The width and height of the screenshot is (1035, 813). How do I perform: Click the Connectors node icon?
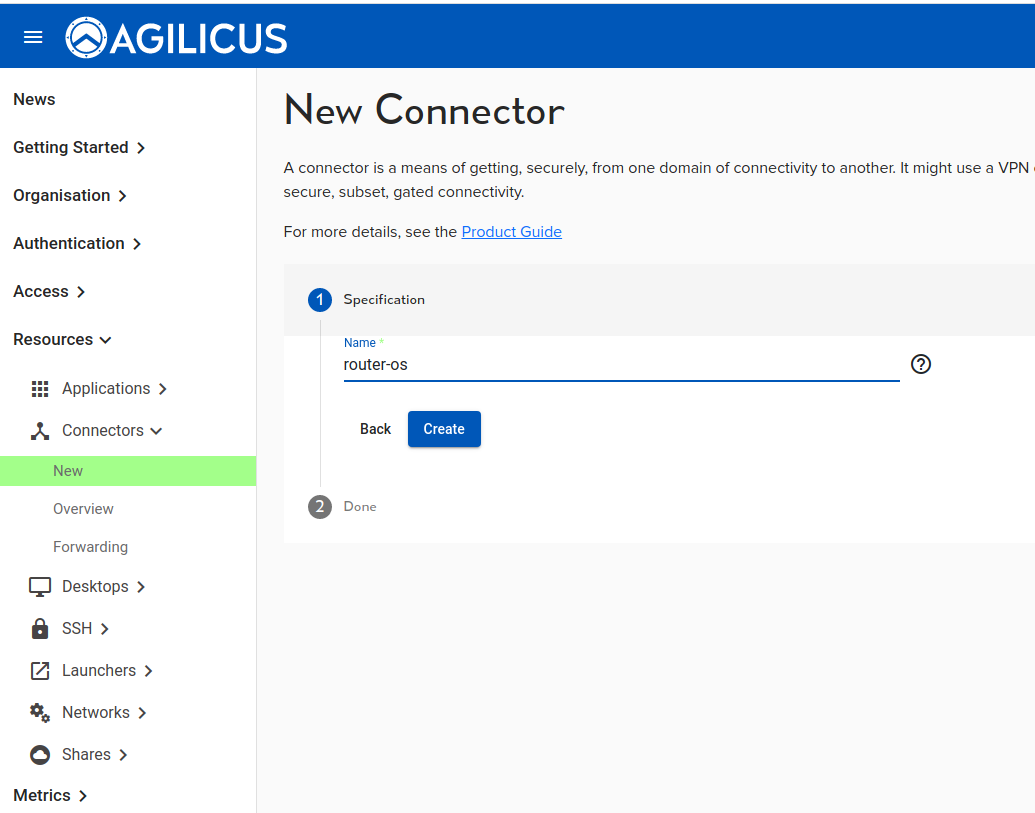pos(40,431)
